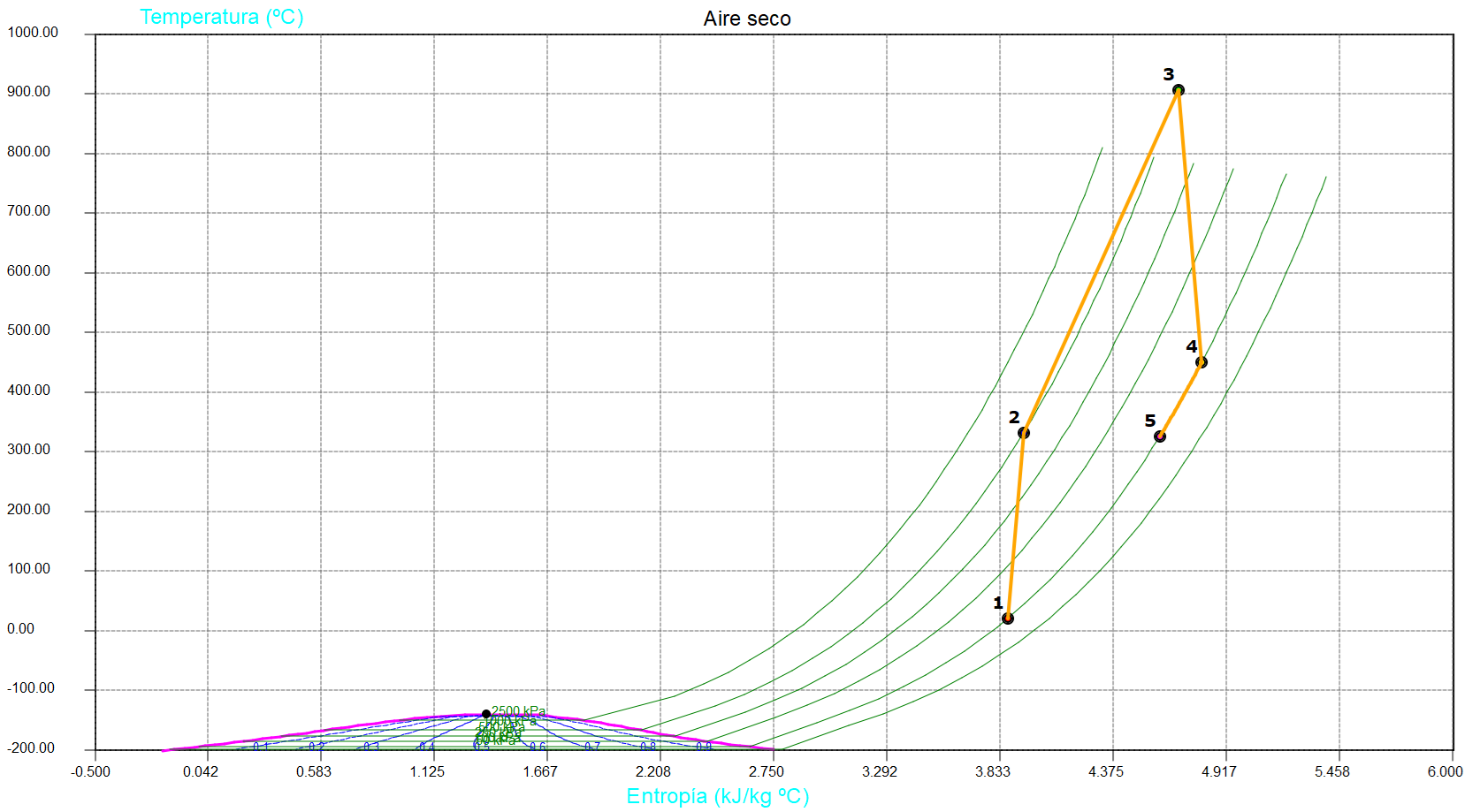This screenshot has height=812, width=1480.
Task: Click the 6.000 entropy tick label
Action: click(1445, 771)
